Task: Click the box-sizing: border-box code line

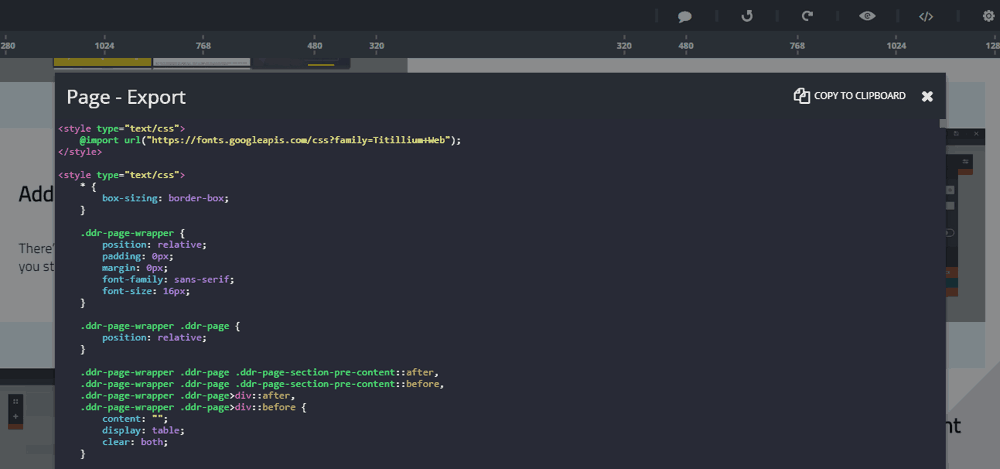Action: (165, 198)
